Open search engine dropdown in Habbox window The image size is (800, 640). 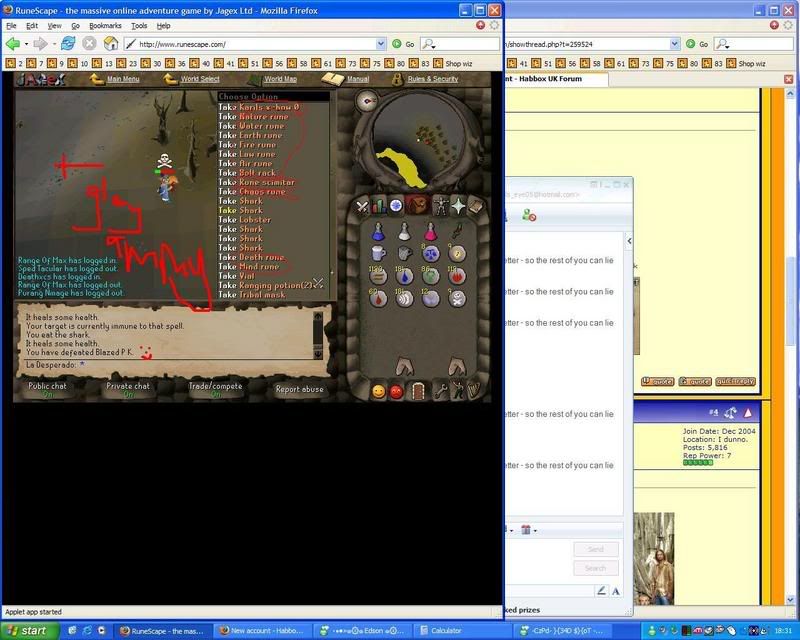click(722, 45)
